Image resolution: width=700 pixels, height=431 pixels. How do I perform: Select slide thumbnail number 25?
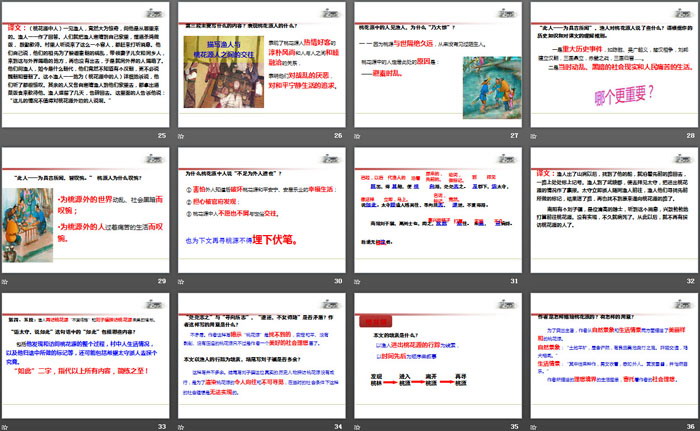[87, 62]
